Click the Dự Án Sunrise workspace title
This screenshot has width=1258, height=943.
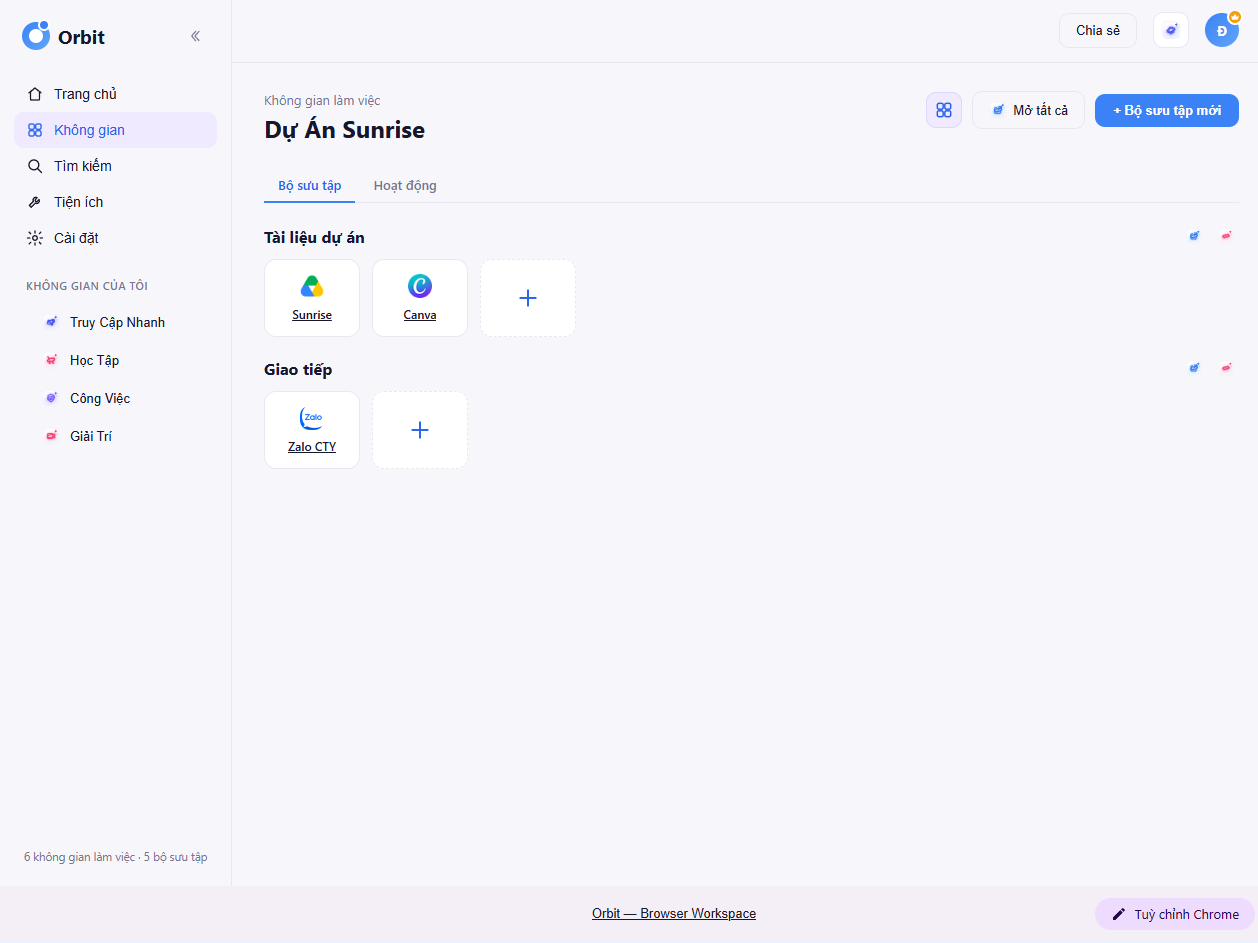[x=345, y=130]
